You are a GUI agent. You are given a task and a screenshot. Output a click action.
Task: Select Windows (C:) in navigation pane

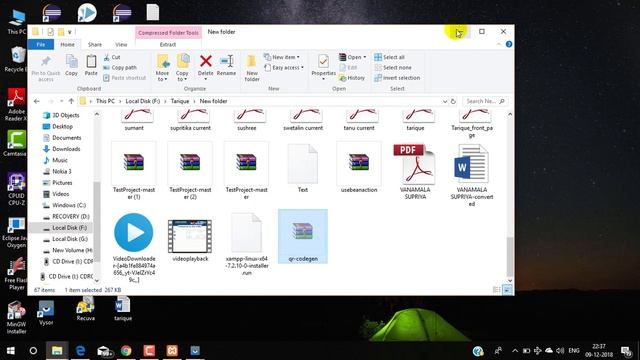[69, 205]
